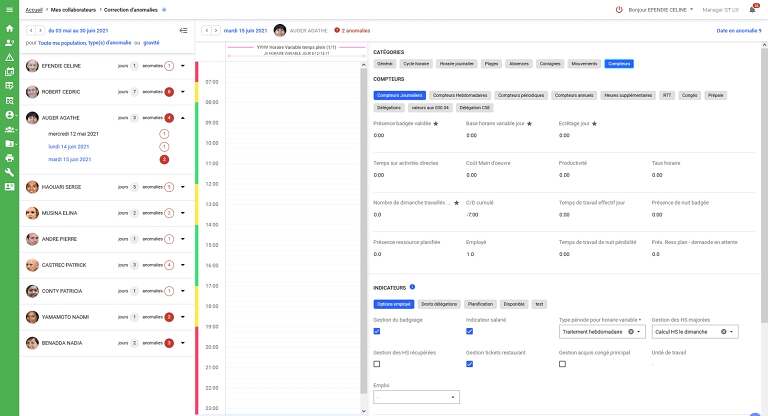768x416 pixels.
Task: Go to next period arrow in left panel
Action: click(x=40, y=30)
